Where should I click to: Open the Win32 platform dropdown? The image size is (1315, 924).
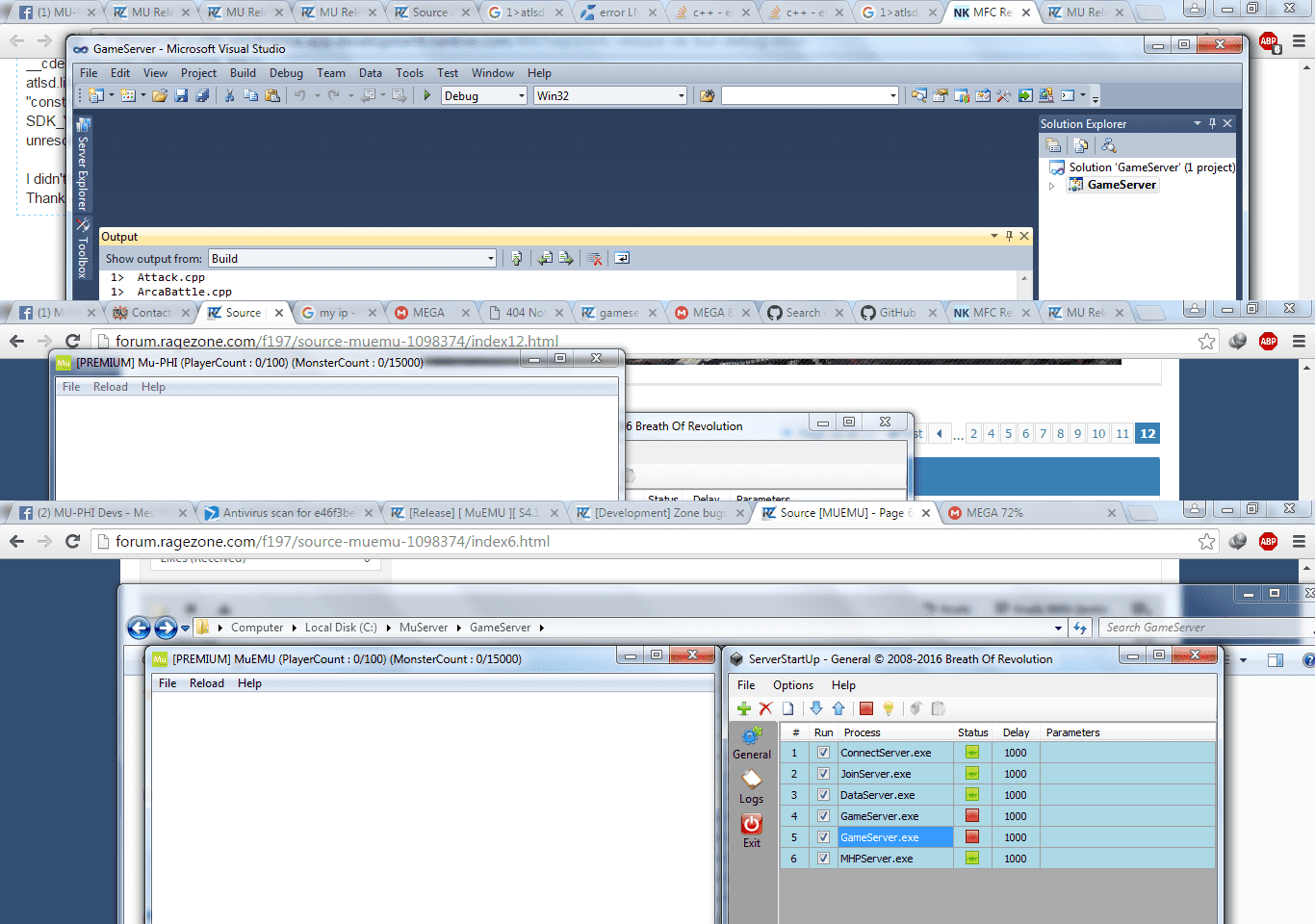point(682,95)
